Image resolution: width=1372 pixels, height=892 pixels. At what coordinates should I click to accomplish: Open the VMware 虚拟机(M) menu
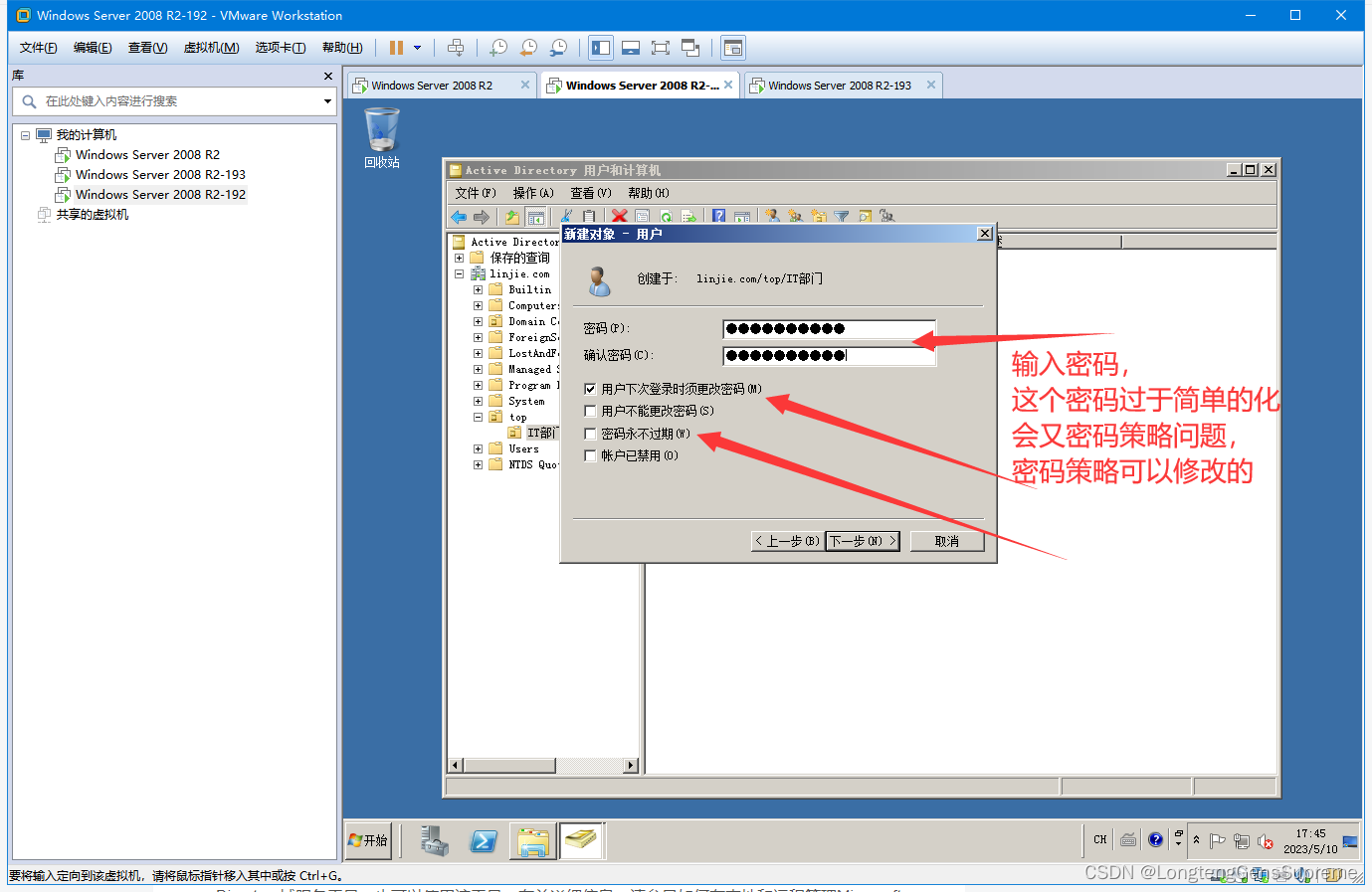pyautogui.click(x=211, y=48)
